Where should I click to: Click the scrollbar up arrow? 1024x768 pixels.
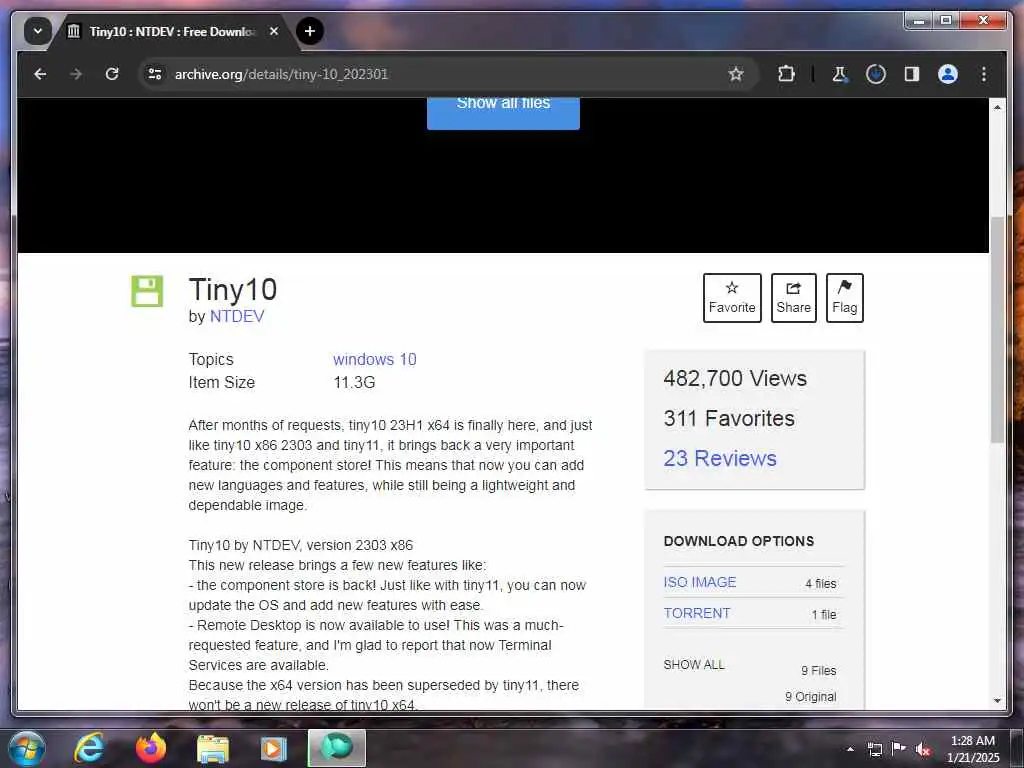point(997,106)
